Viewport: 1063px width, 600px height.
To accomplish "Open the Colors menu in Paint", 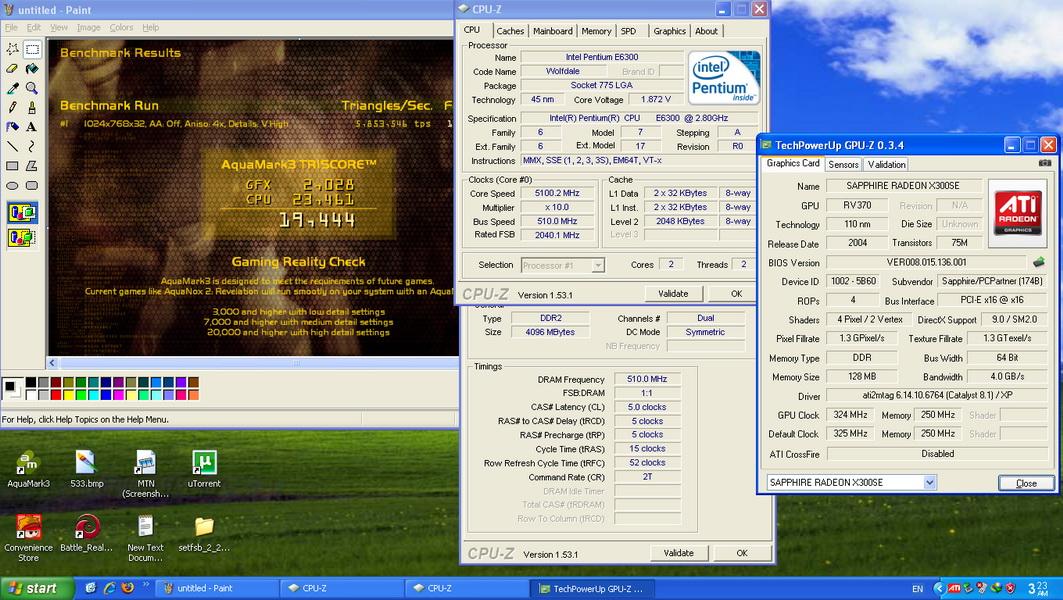I will (121, 28).
